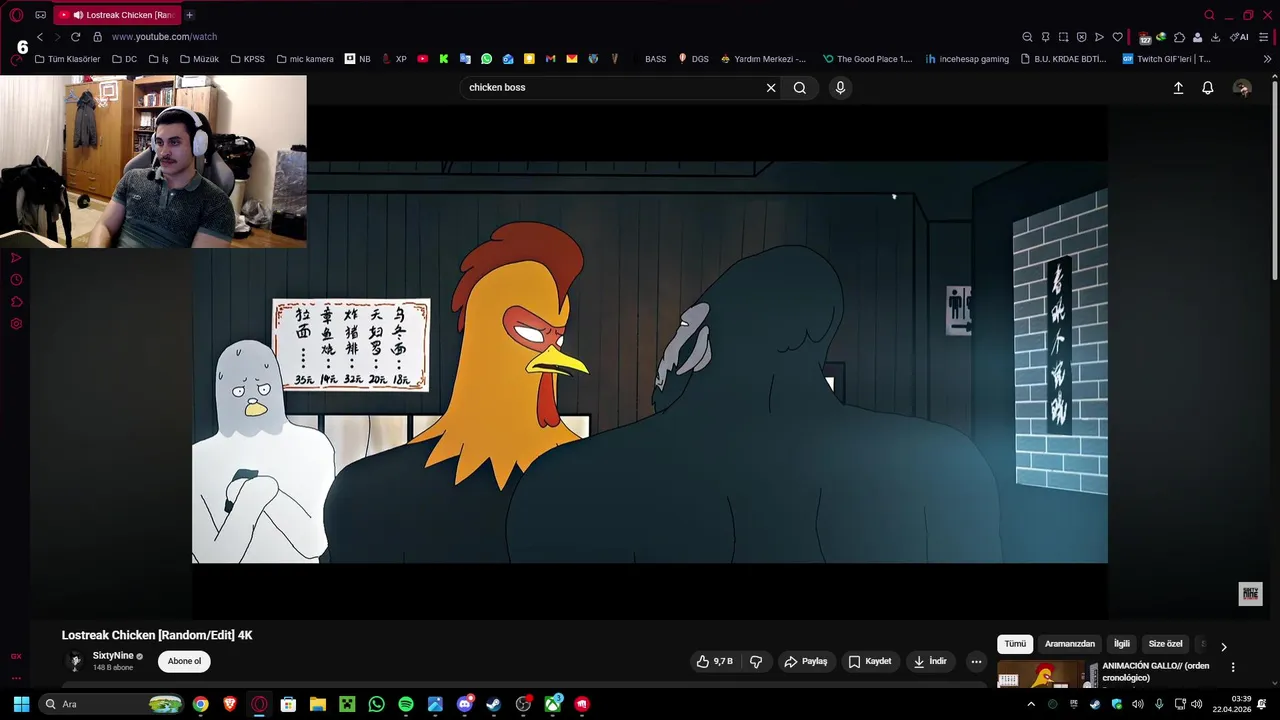Click the address bar URL
The height and width of the screenshot is (720, 1280).
(x=164, y=37)
